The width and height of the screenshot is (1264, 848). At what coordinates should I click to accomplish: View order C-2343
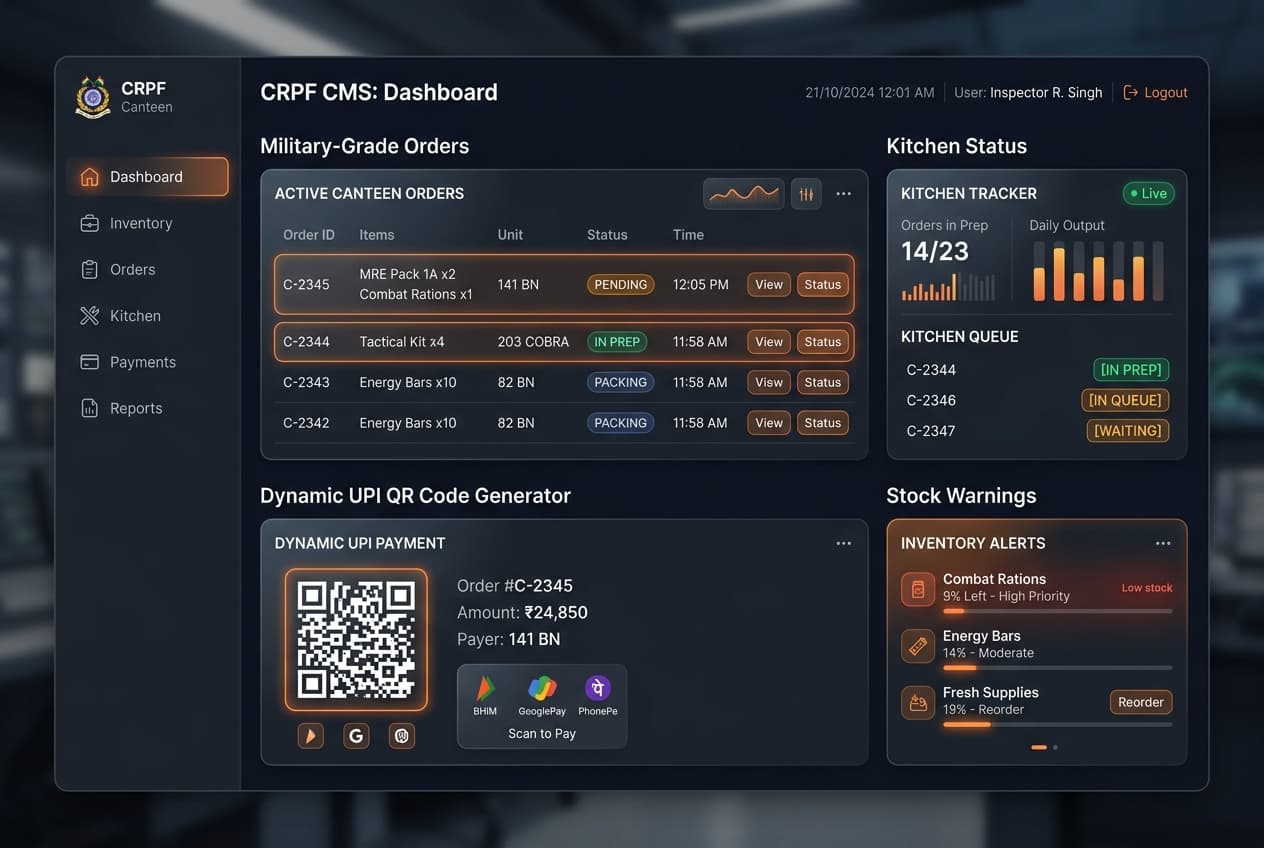pos(769,382)
